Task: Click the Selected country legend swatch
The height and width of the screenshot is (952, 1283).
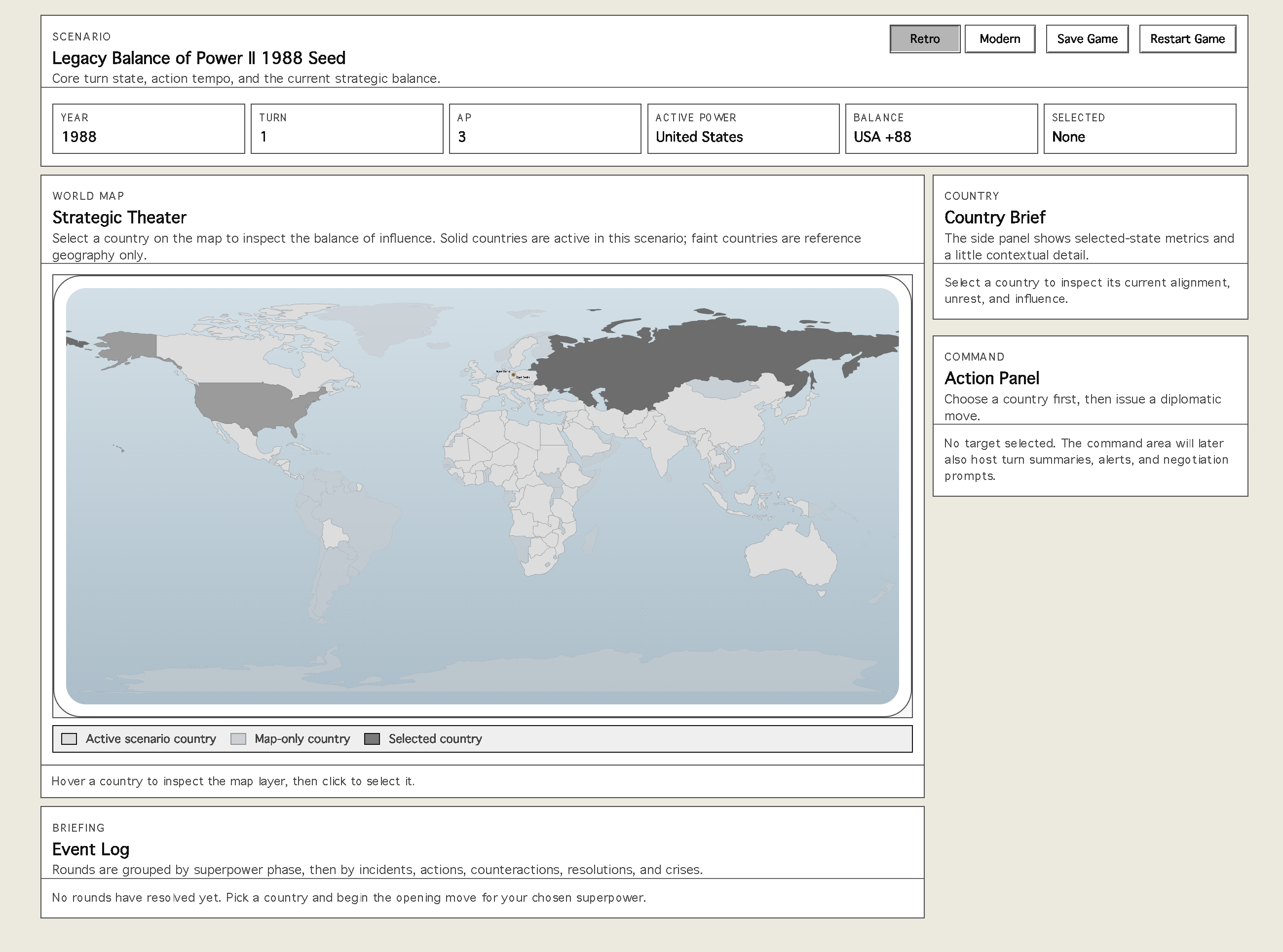Action: coord(373,738)
